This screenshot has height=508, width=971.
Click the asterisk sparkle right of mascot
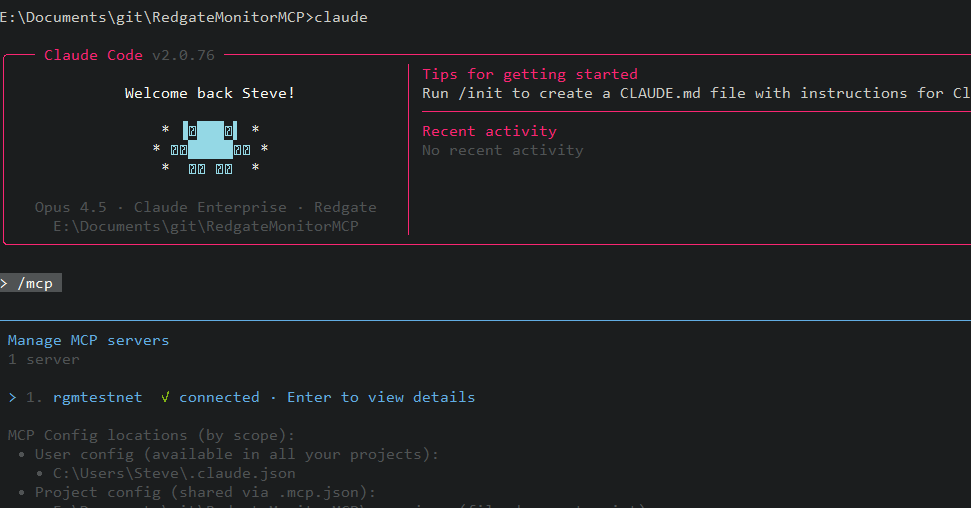point(264,149)
